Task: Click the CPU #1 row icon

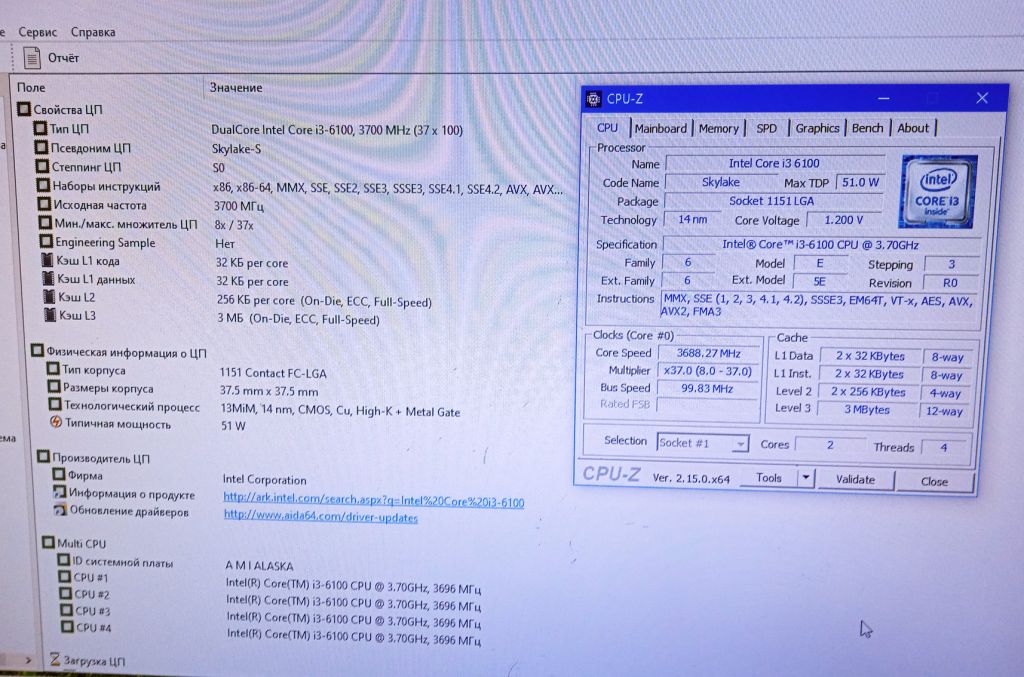Action: (65, 576)
